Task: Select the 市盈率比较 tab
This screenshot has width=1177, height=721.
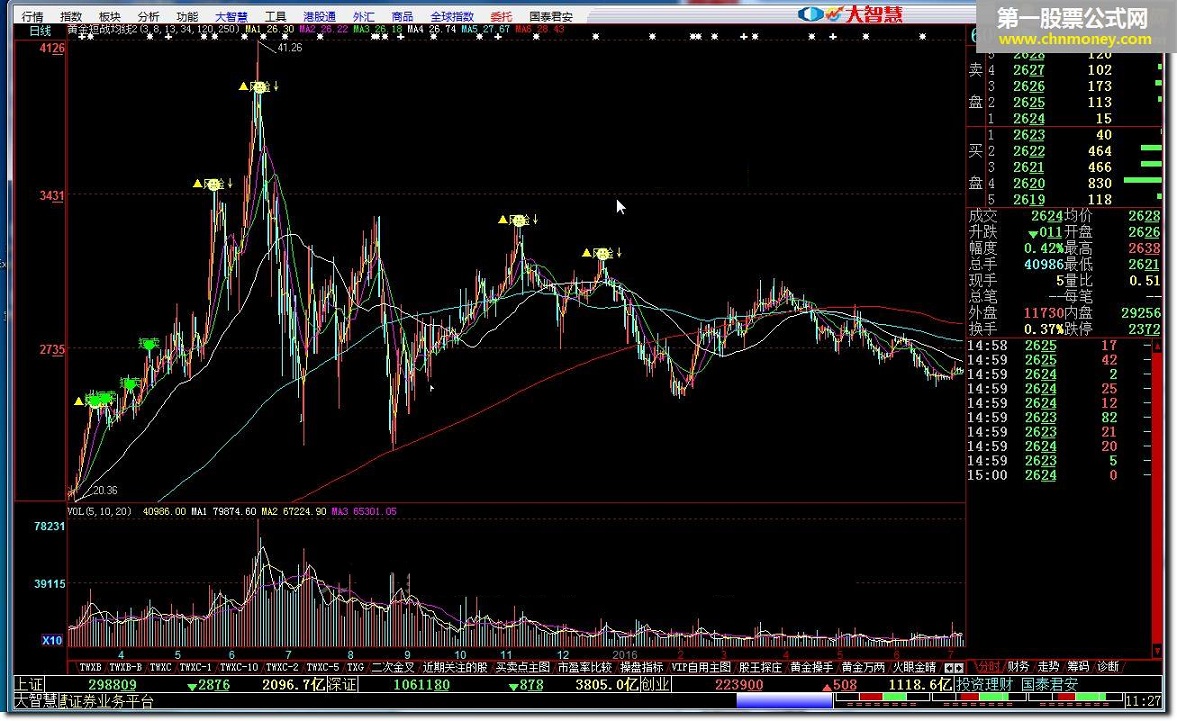Action: 585,667
